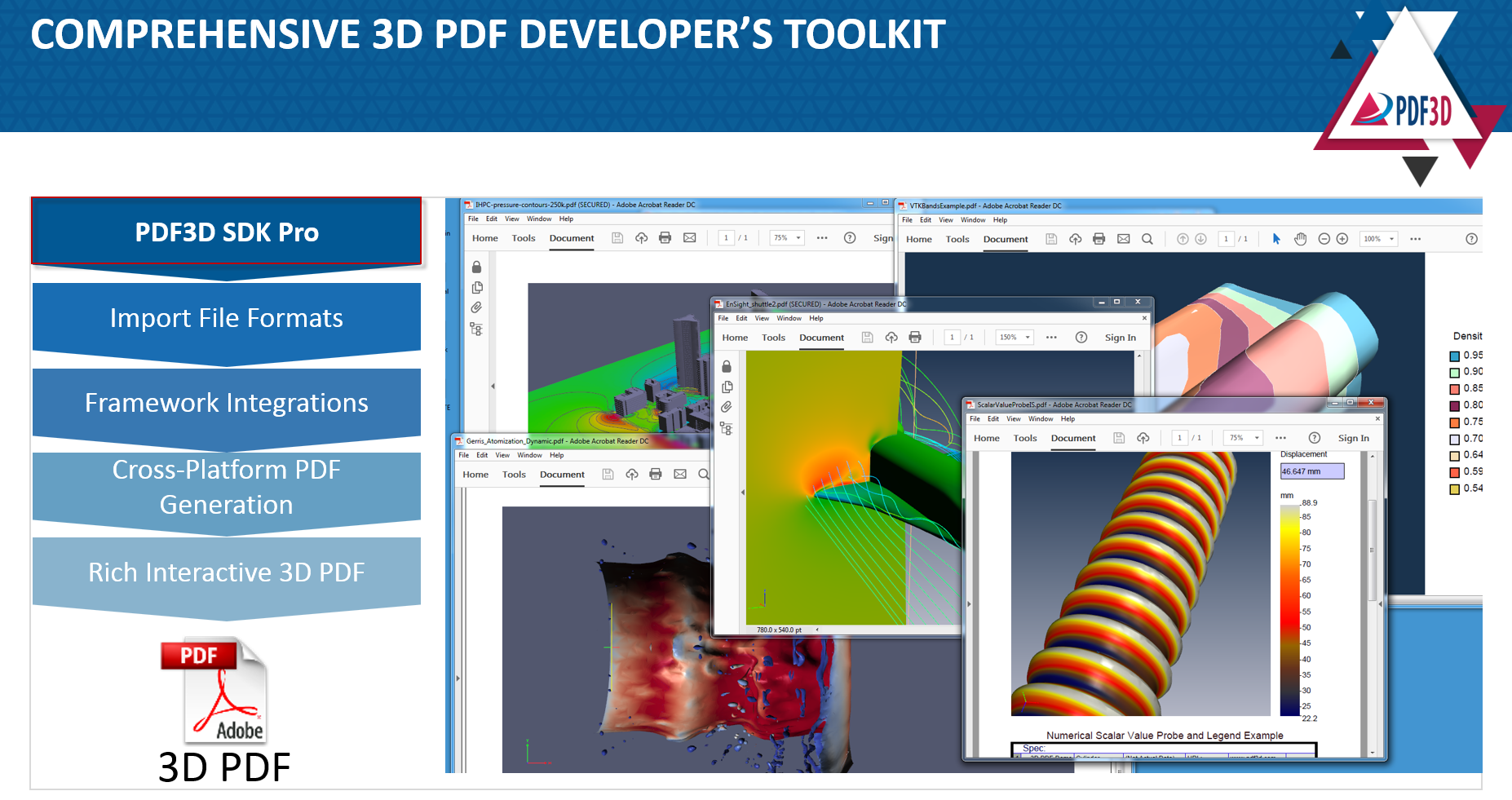Choose the selection arrow tool in VTKBandsExample
Viewport: 1512px width, 800px height.
pos(1276,239)
